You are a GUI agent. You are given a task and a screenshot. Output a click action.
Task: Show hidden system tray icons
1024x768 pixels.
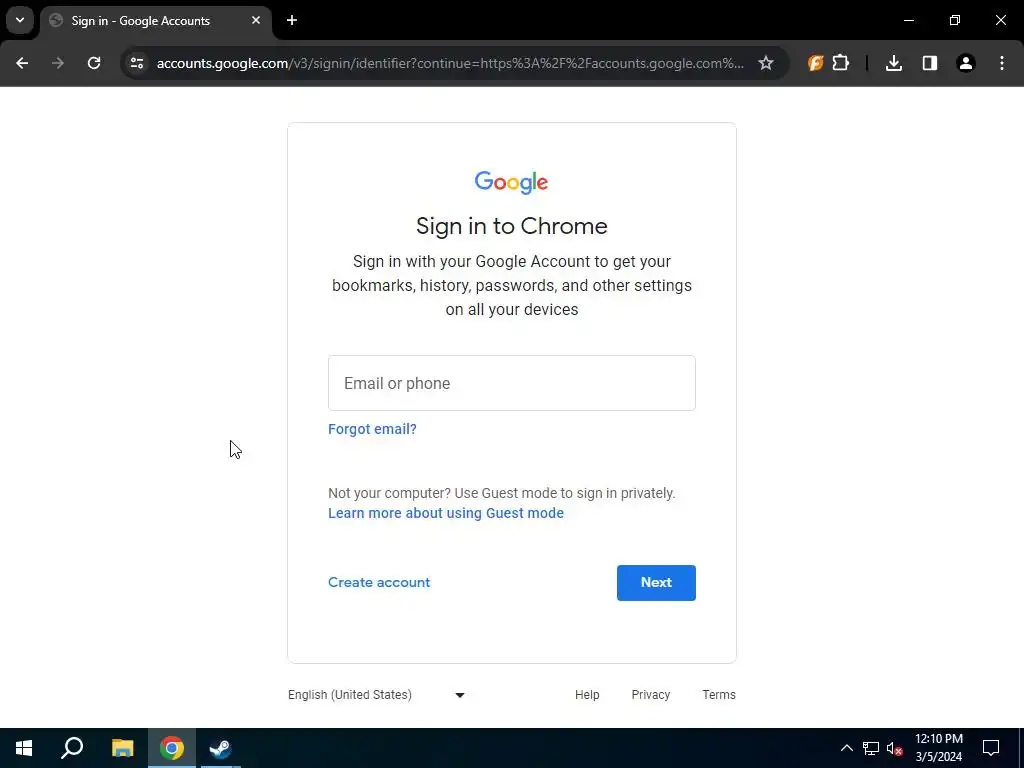pyautogui.click(x=846, y=748)
